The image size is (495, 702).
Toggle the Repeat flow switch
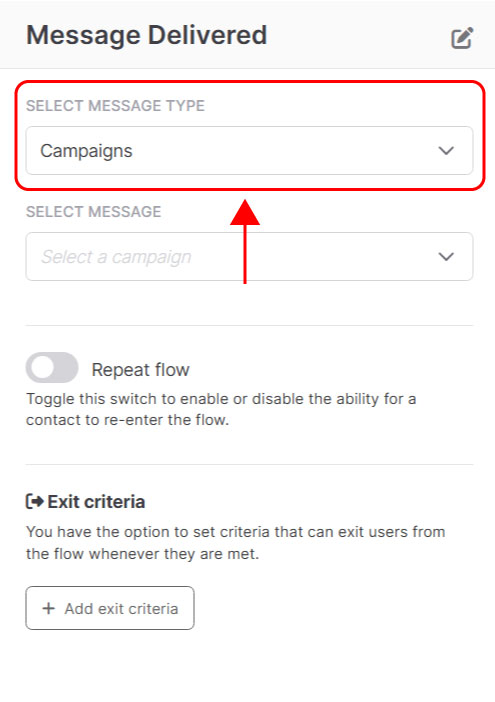pos(52,368)
